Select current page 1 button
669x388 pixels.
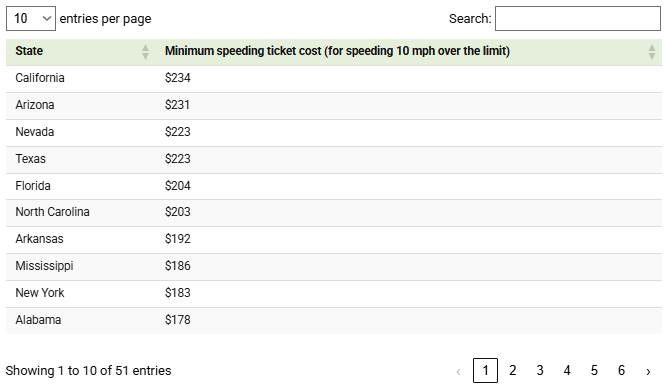click(x=485, y=370)
